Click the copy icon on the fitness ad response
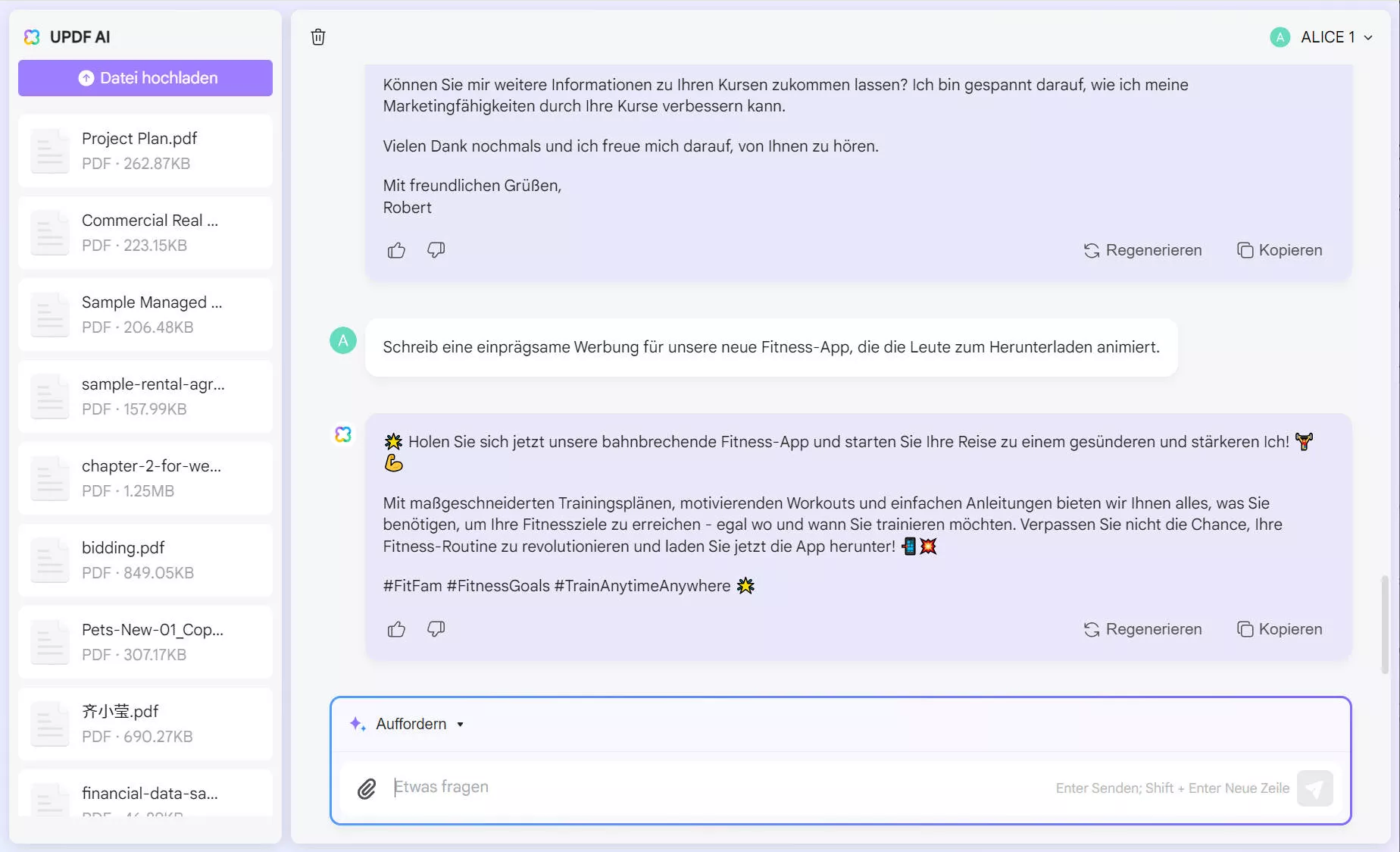The image size is (1400, 852). (1279, 629)
